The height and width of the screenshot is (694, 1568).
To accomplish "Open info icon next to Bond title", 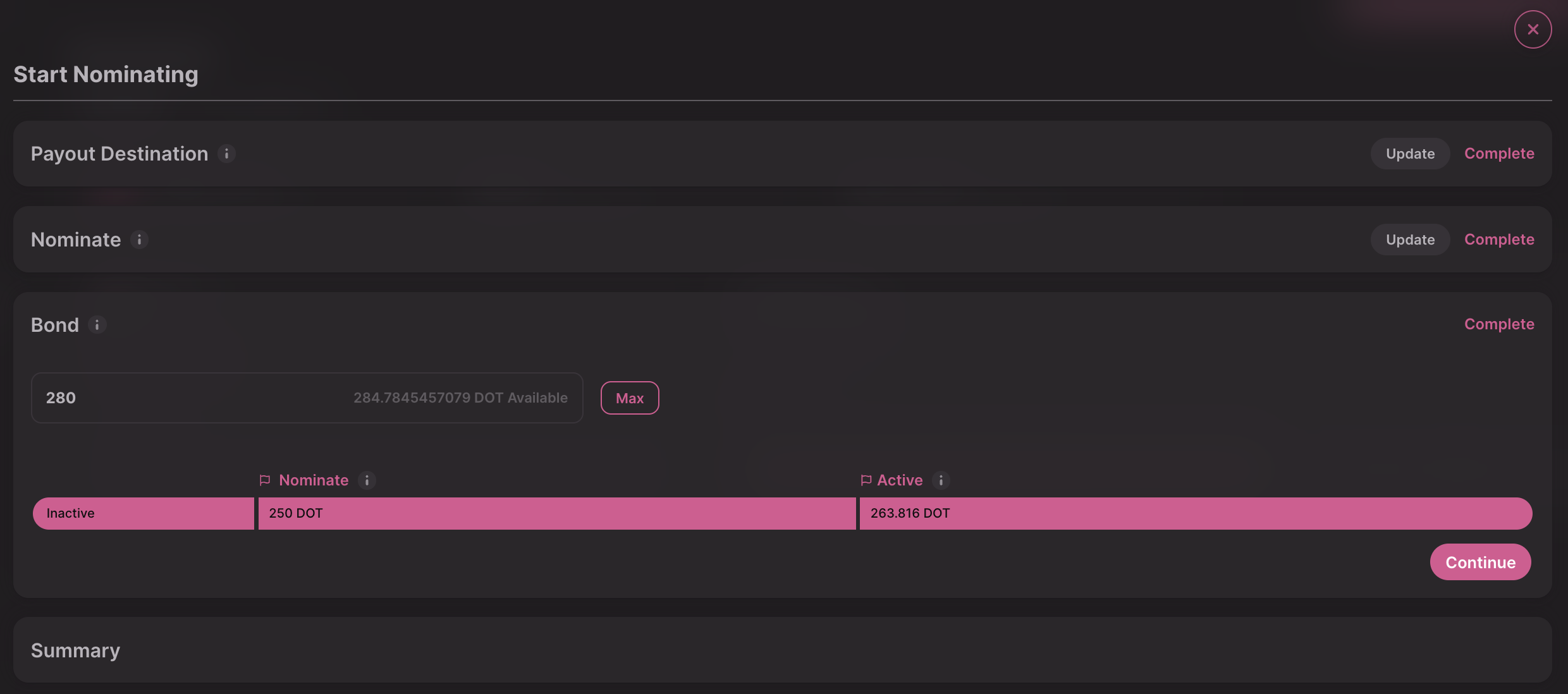I will tap(97, 325).
